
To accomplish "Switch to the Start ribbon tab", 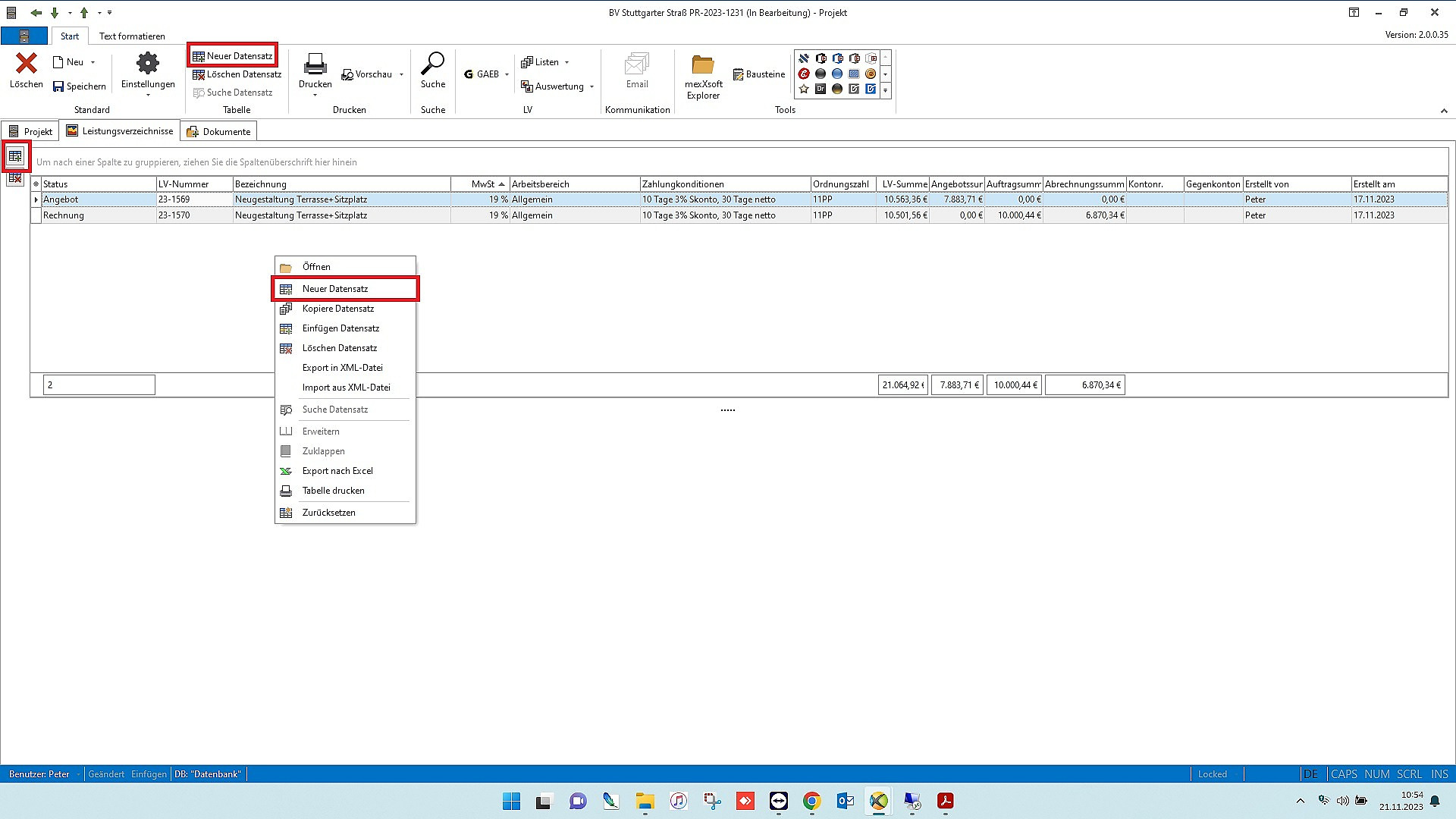I will (70, 36).
